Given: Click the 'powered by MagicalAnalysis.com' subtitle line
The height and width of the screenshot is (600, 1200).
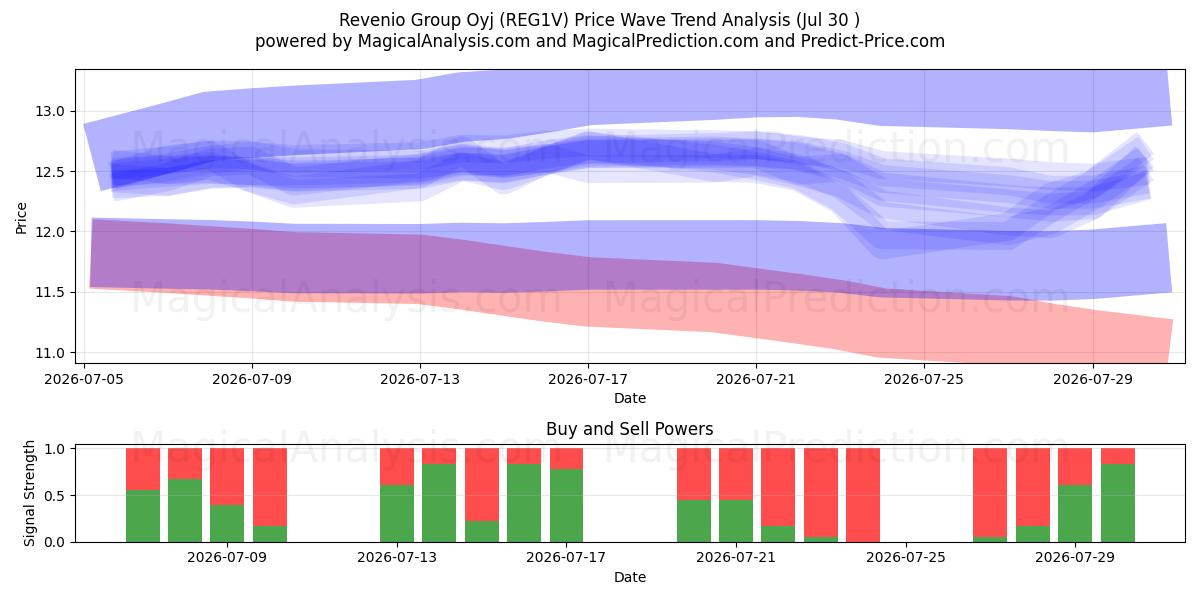Looking at the screenshot, I should (x=600, y=41).
